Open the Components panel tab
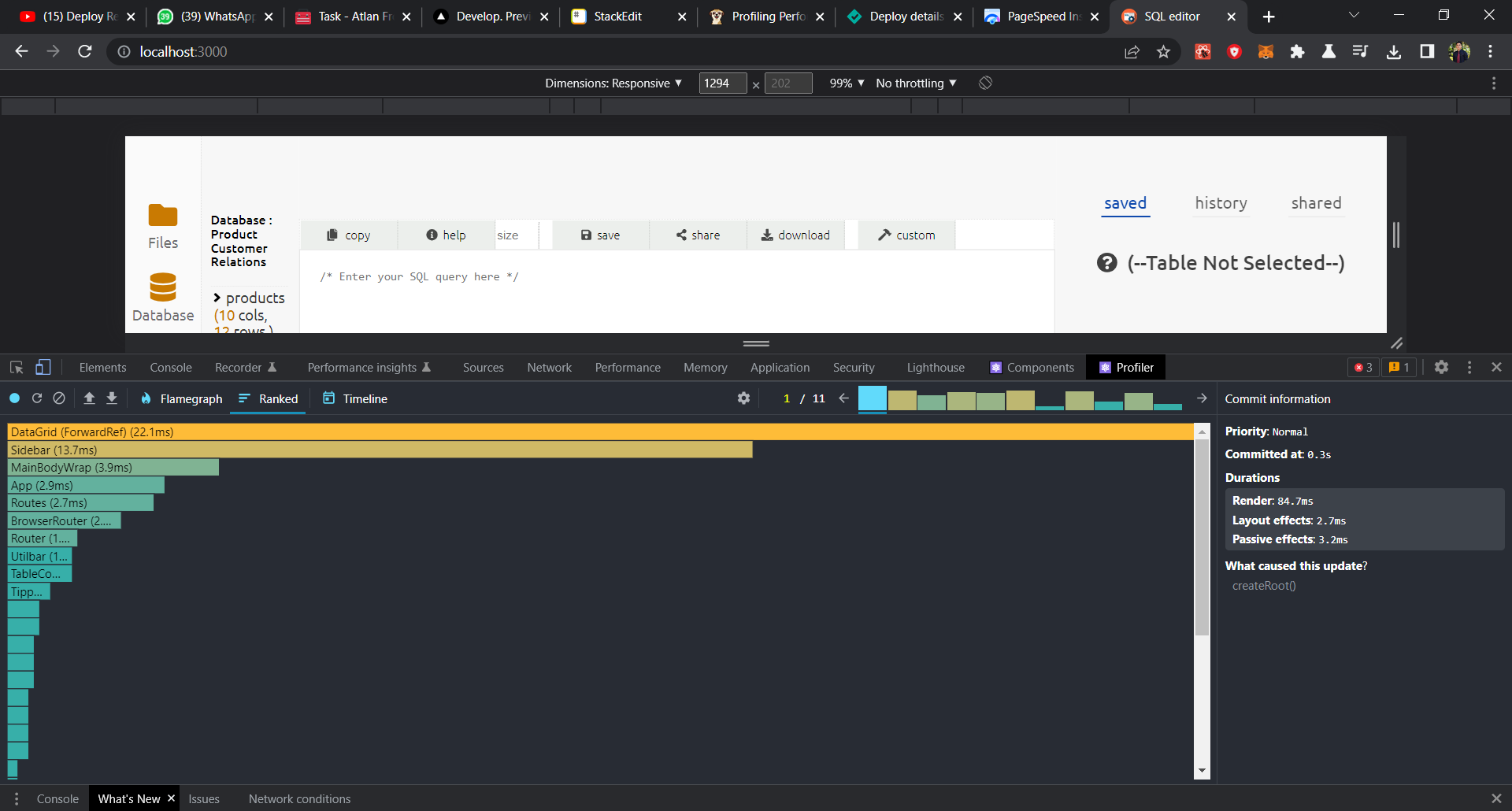 pyautogui.click(x=1032, y=368)
